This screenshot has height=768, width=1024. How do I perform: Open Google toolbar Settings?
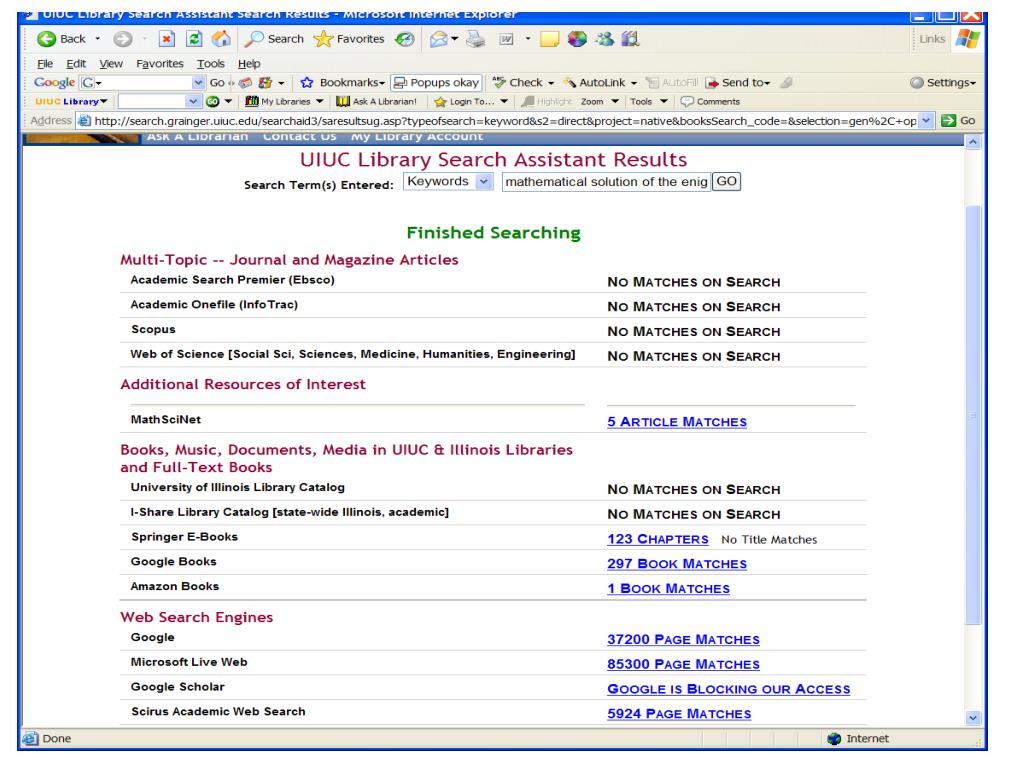click(942, 82)
